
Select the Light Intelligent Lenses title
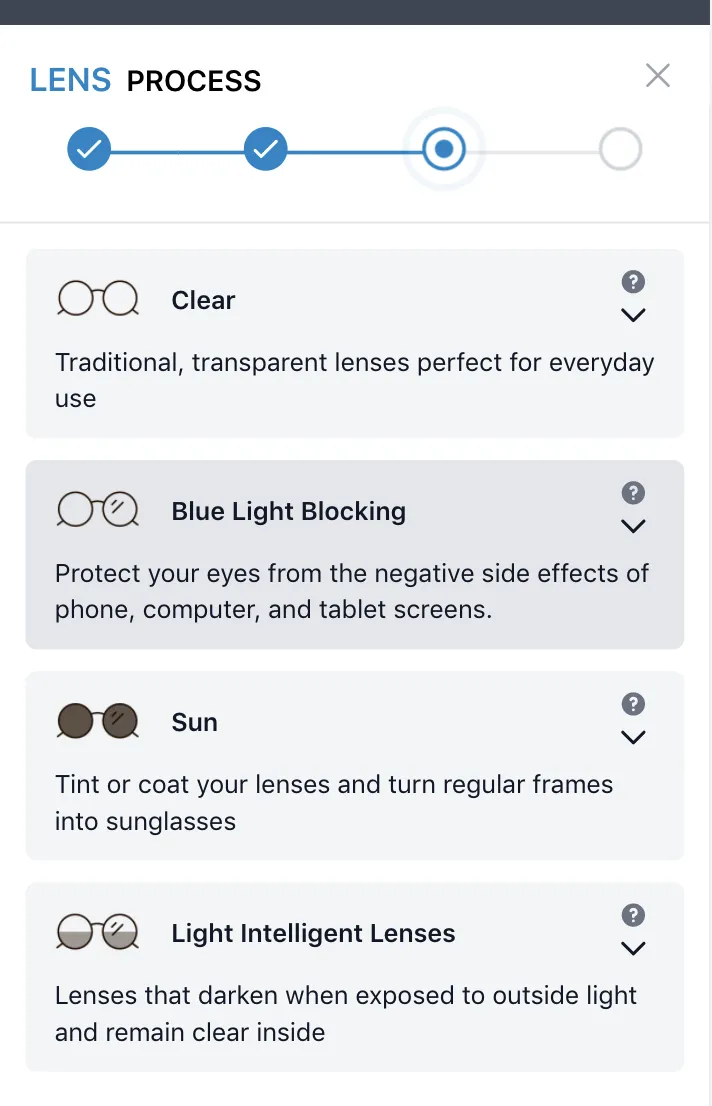(313, 933)
